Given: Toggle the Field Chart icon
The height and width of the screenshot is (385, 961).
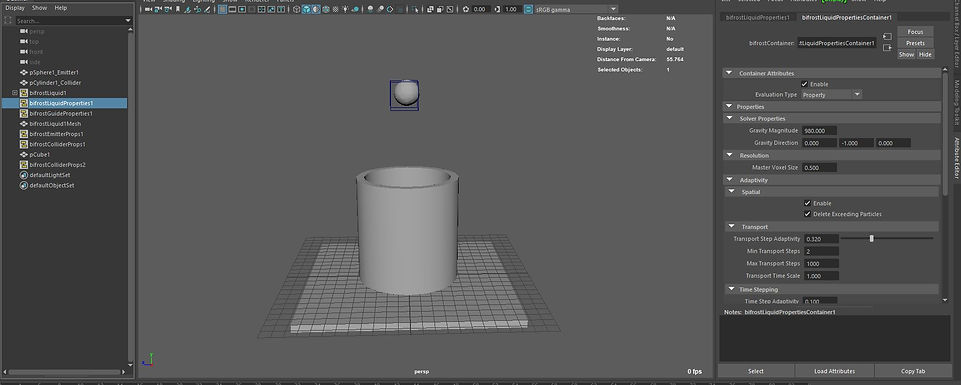Looking at the screenshot, I should [x=261, y=9].
